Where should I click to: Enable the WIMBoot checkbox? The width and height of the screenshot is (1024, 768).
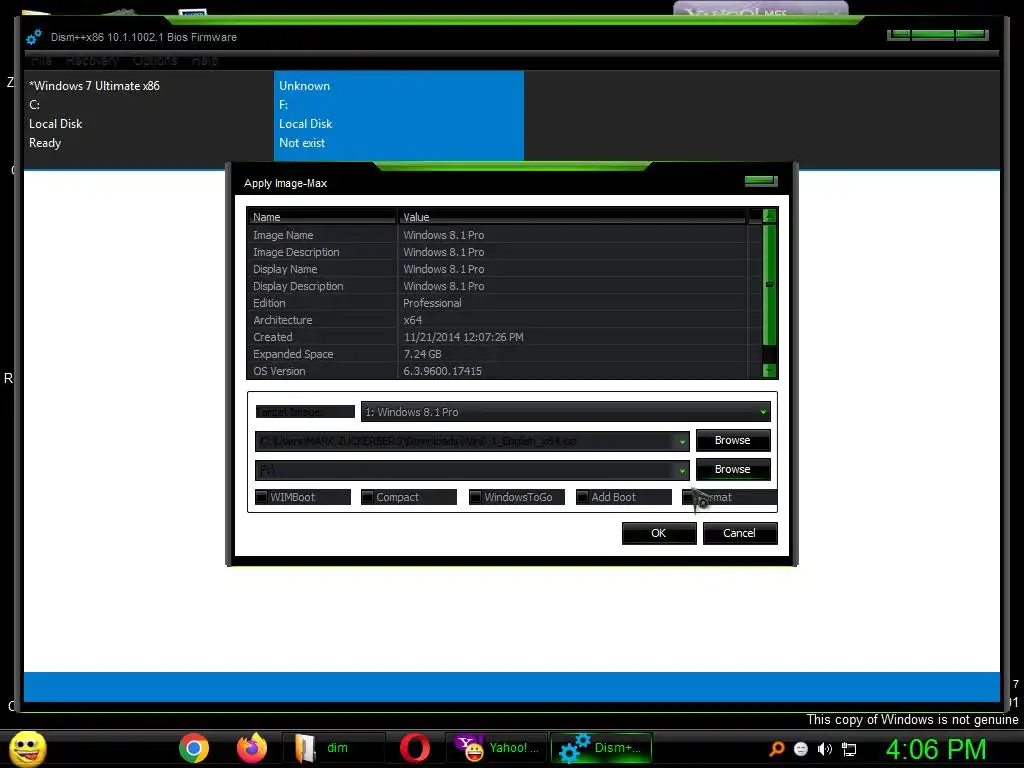[x=261, y=497]
